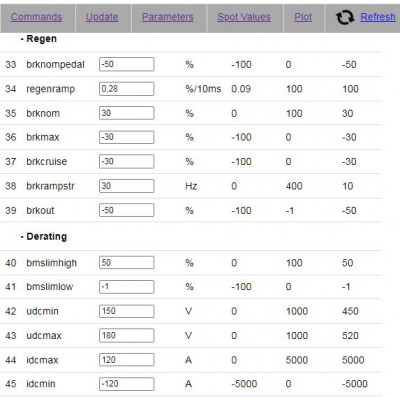Image resolution: width=400 pixels, height=397 pixels.
Task: Switch to the Update tab
Action: (x=102, y=17)
